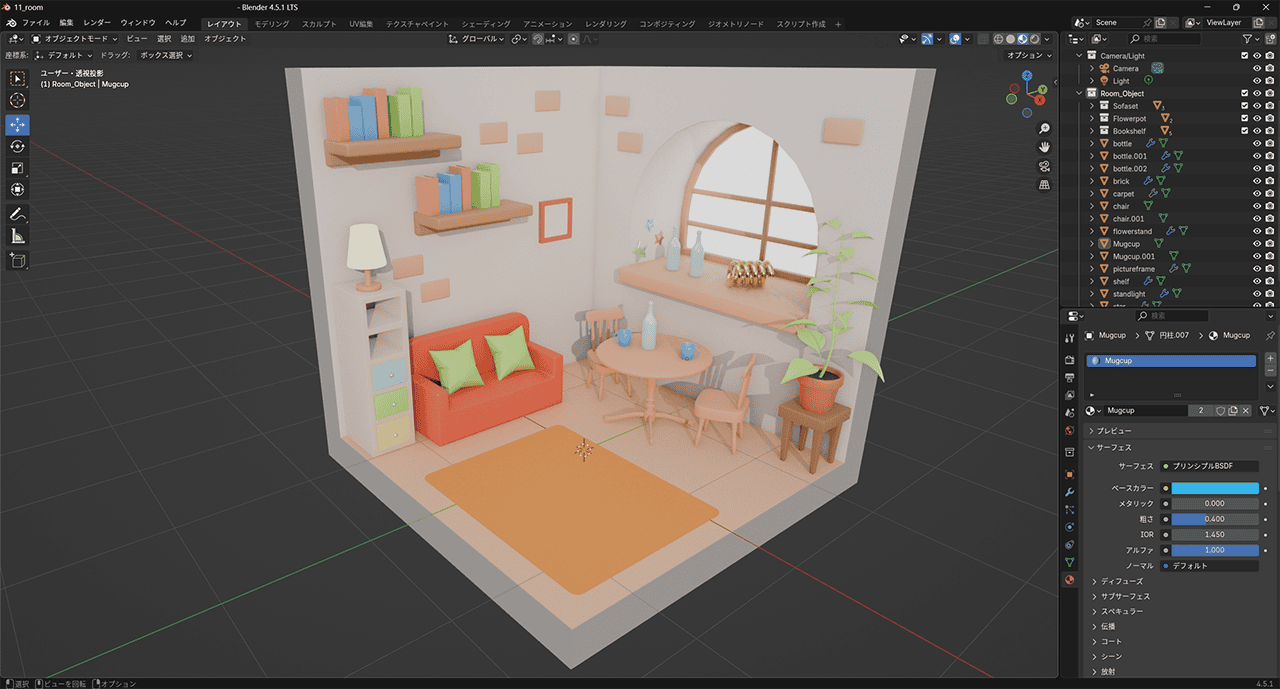The height and width of the screenshot is (689, 1280).
Task: Toggle viewport visibility of the Camera object
Action: [x=1257, y=68]
